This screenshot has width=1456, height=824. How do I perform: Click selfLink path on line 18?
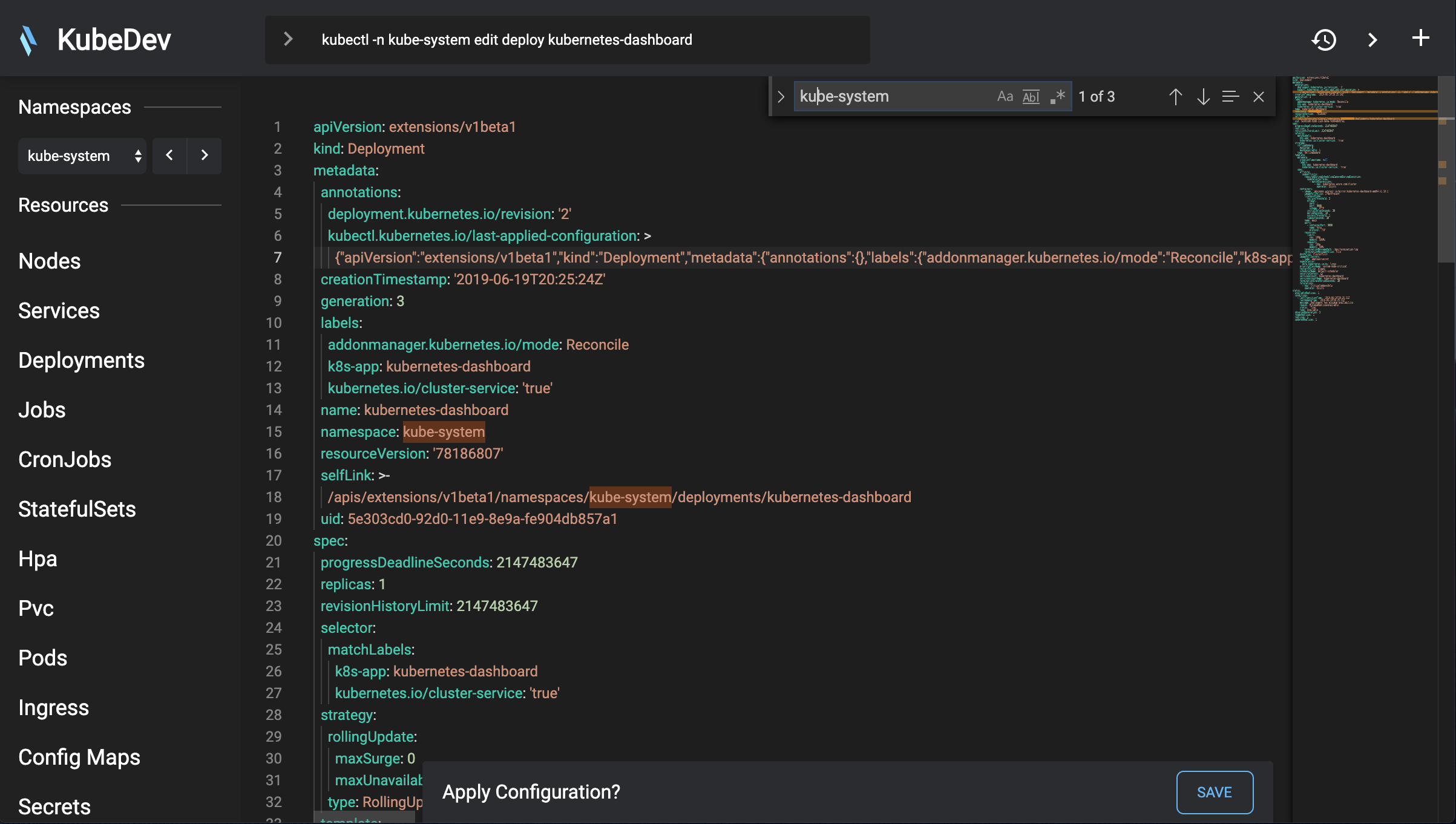point(619,497)
